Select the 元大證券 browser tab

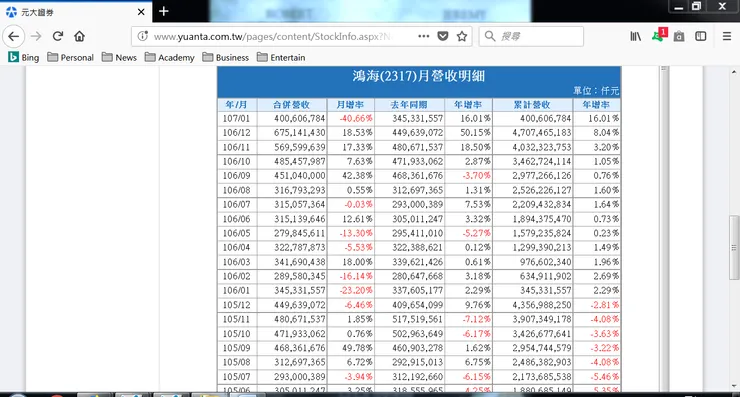click(x=76, y=12)
